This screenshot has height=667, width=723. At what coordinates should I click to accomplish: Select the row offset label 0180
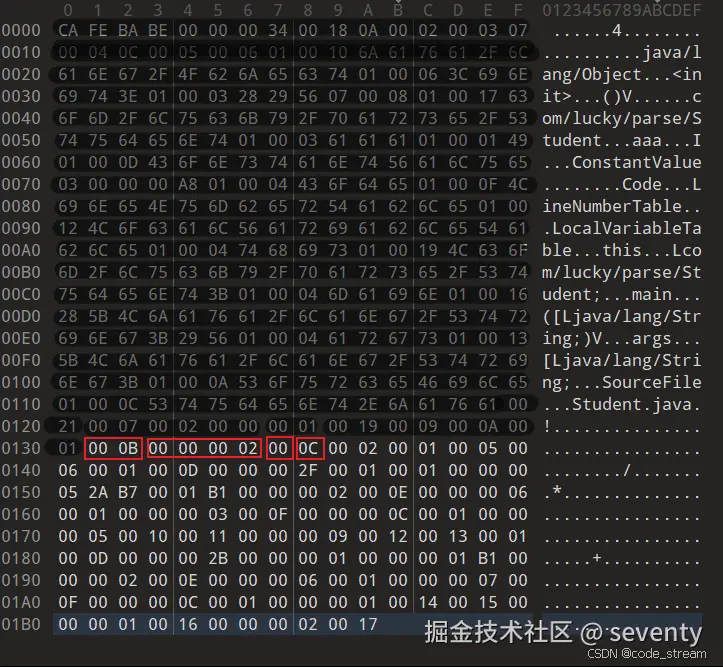coord(21,558)
